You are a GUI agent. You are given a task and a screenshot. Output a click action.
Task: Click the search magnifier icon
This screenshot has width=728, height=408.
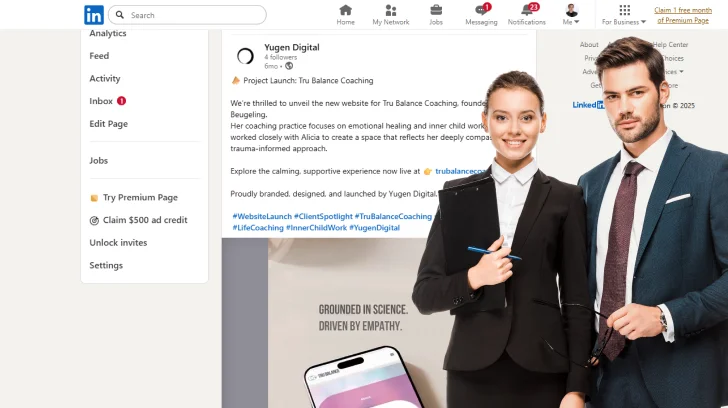pyautogui.click(x=120, y=15)
